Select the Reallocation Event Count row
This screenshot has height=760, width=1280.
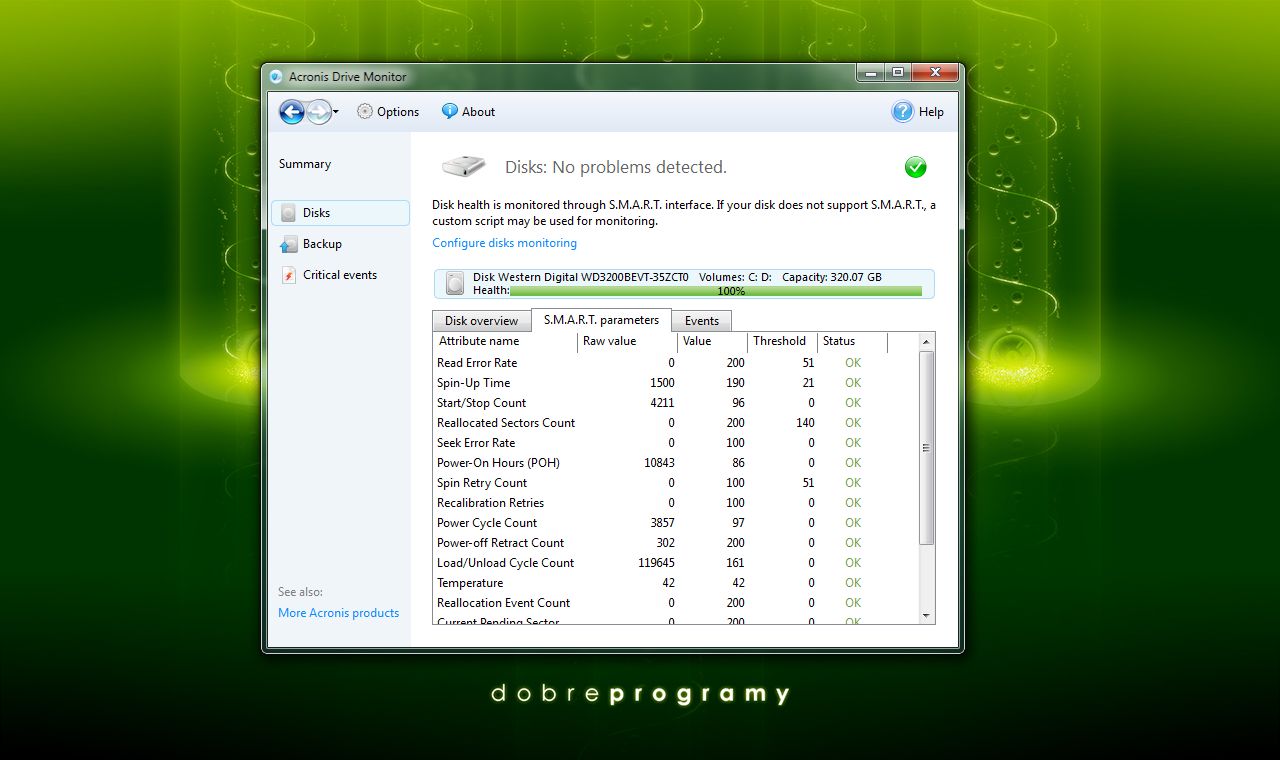point(675,603)
